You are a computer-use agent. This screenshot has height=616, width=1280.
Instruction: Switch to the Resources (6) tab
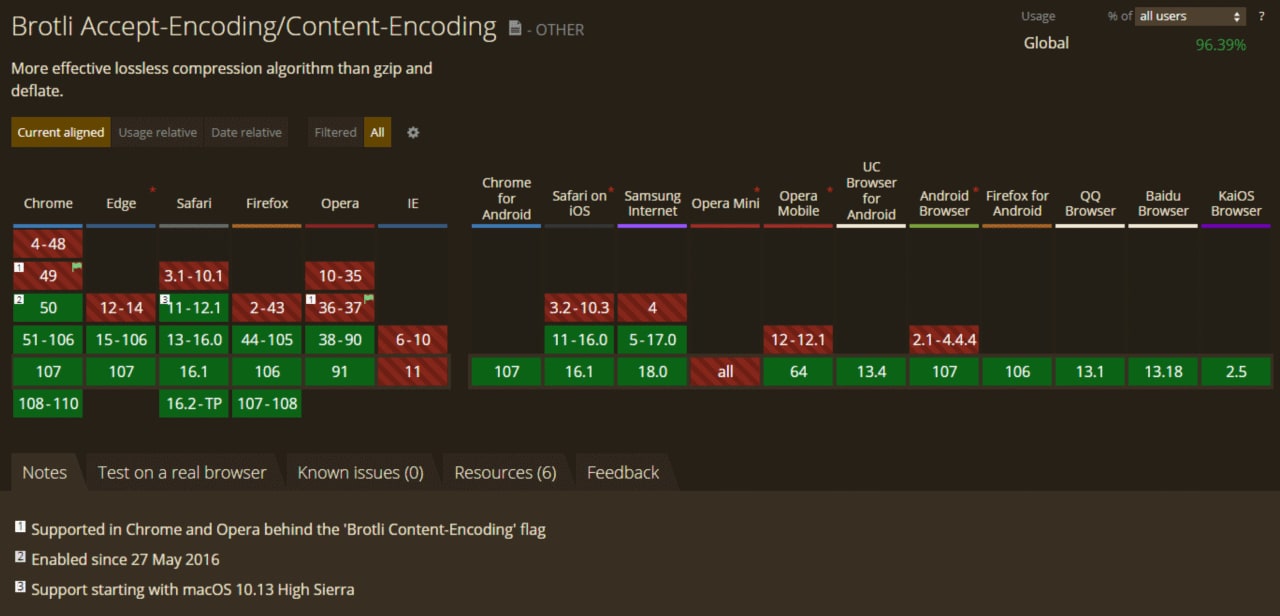(506, 472)
